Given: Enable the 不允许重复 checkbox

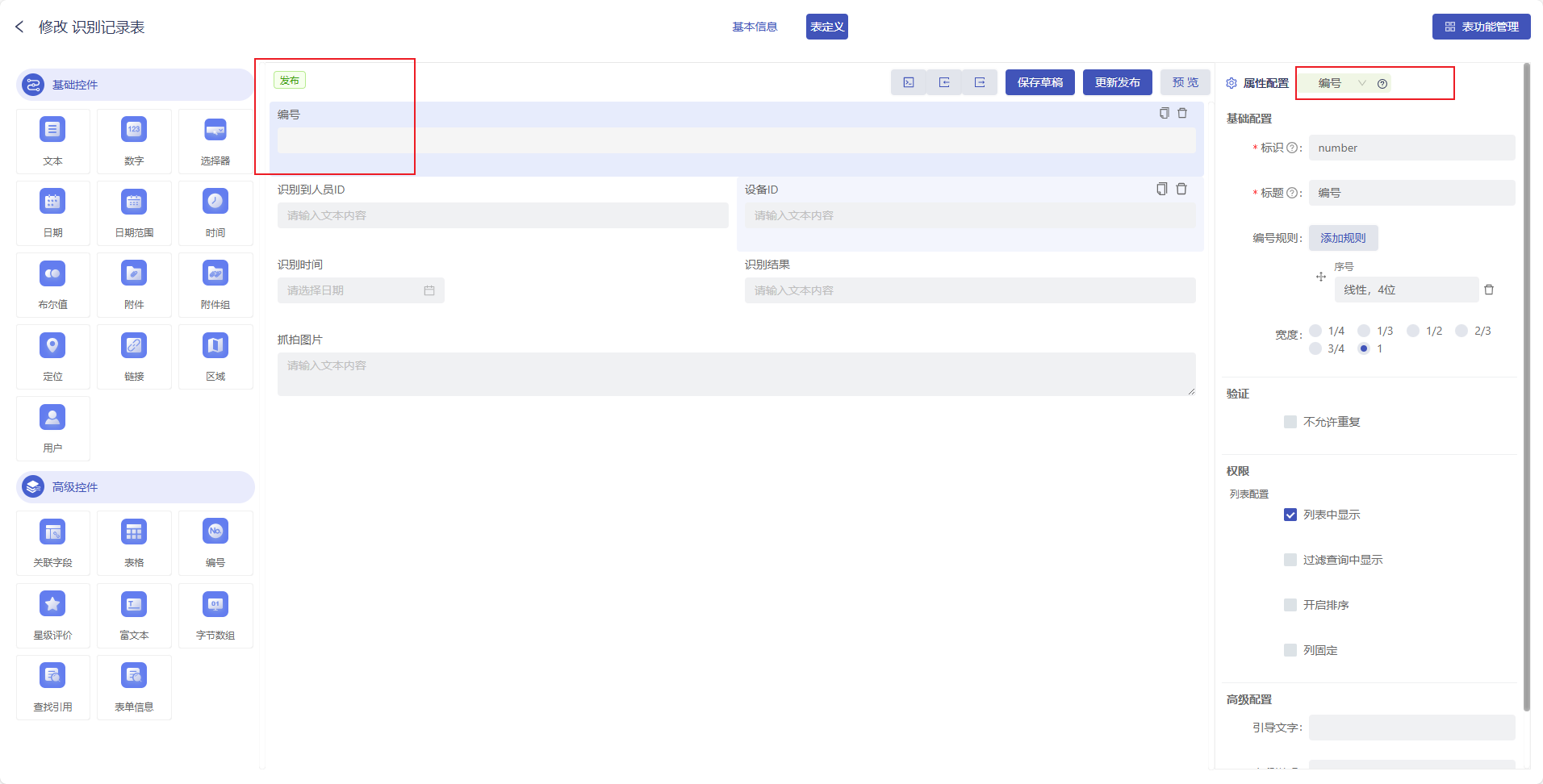Looking at the screenshot, I should click(x=1290, y=422).
